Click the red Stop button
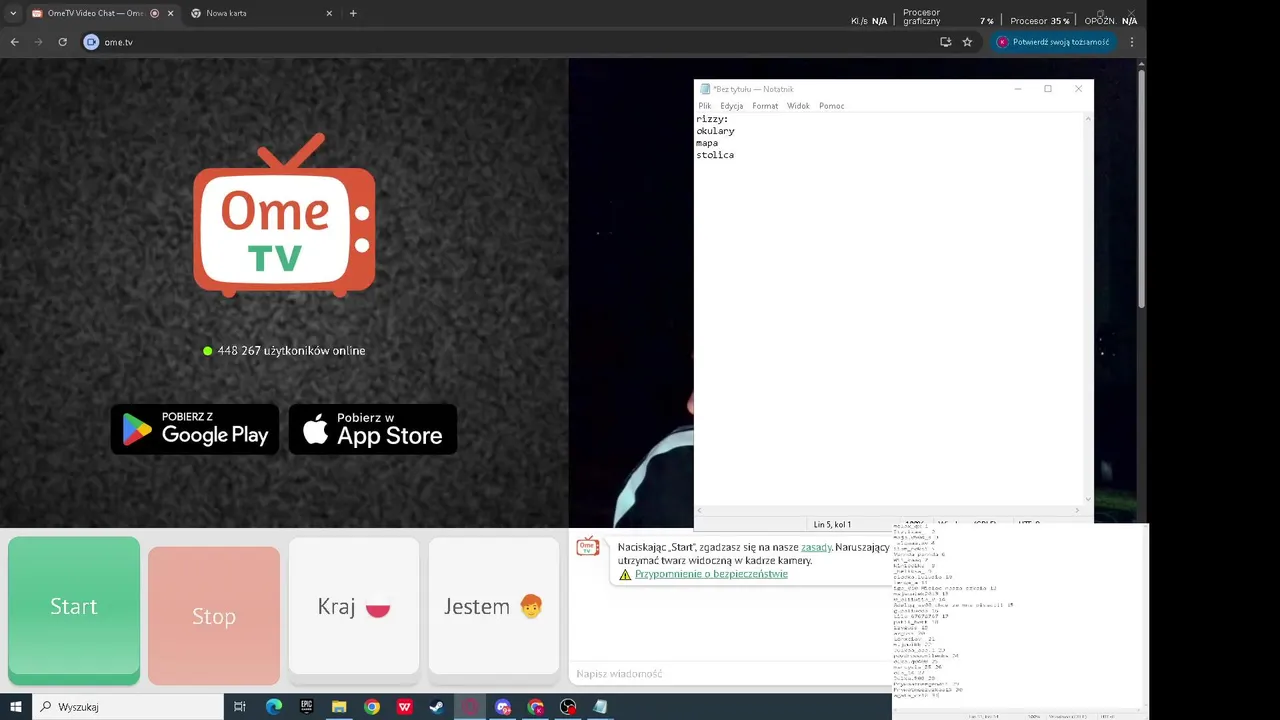The width and height of the screenshot is (1280, 720). pos(214,616)
